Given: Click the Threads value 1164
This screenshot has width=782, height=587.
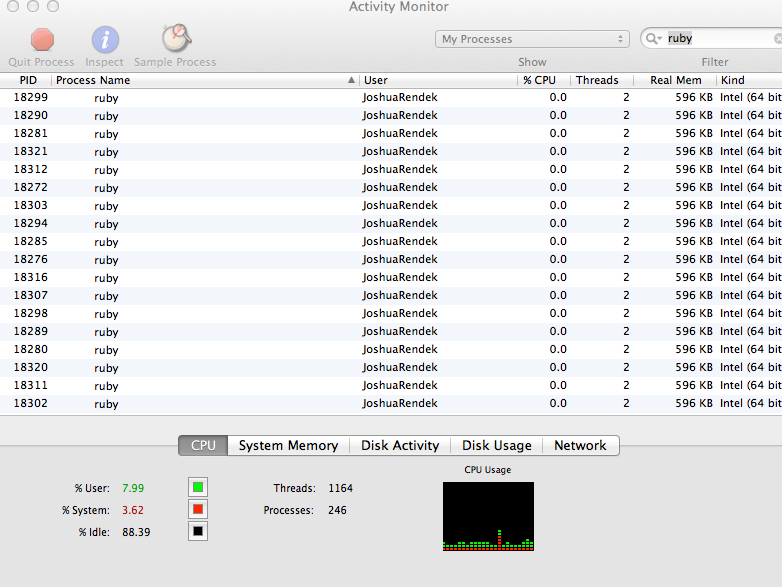Looking at the screenshot, I should pos(340,488).
